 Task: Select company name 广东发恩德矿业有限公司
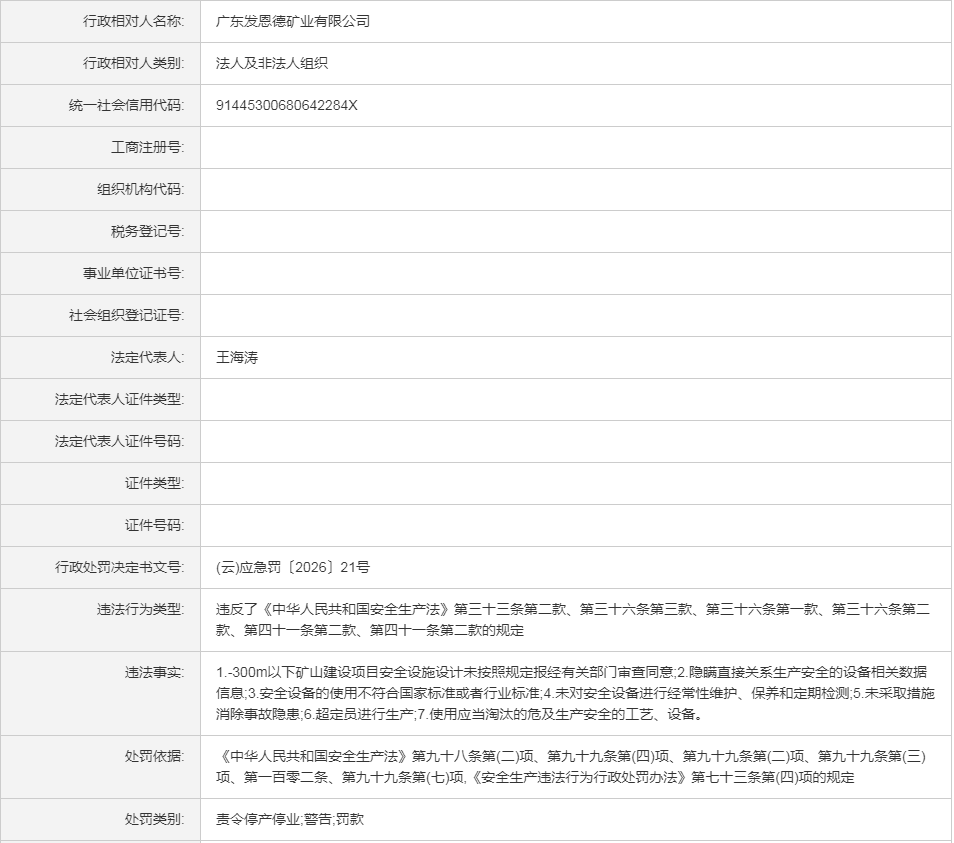[x=293, y=21]
